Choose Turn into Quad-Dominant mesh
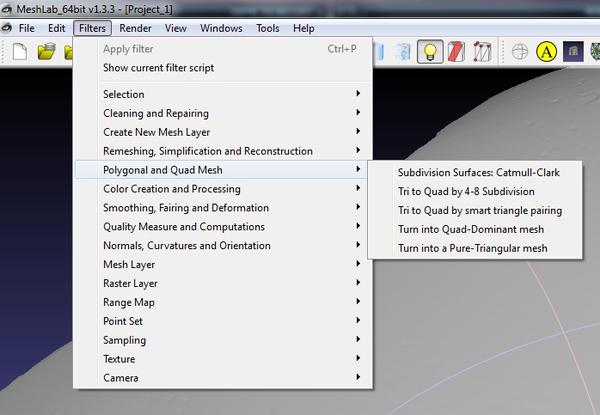Viewport: 600px width, 415px height. coord(475,229)
